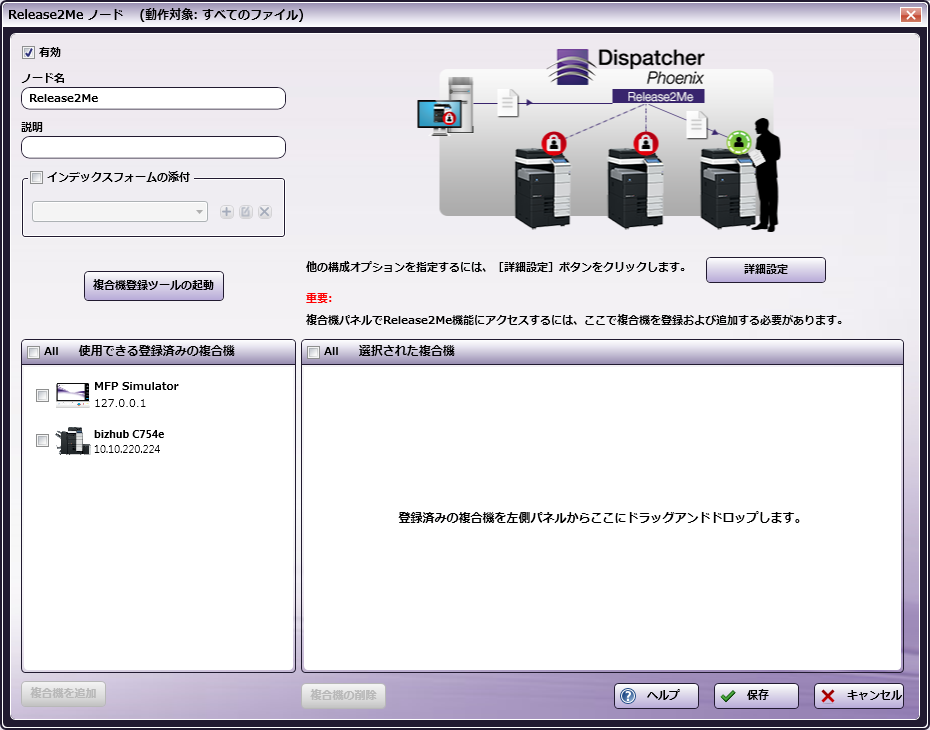The width and height of the screenshot is (930, 730).
Task: Click the Dispatcher Phoenix logo
Action: [626, 67]
